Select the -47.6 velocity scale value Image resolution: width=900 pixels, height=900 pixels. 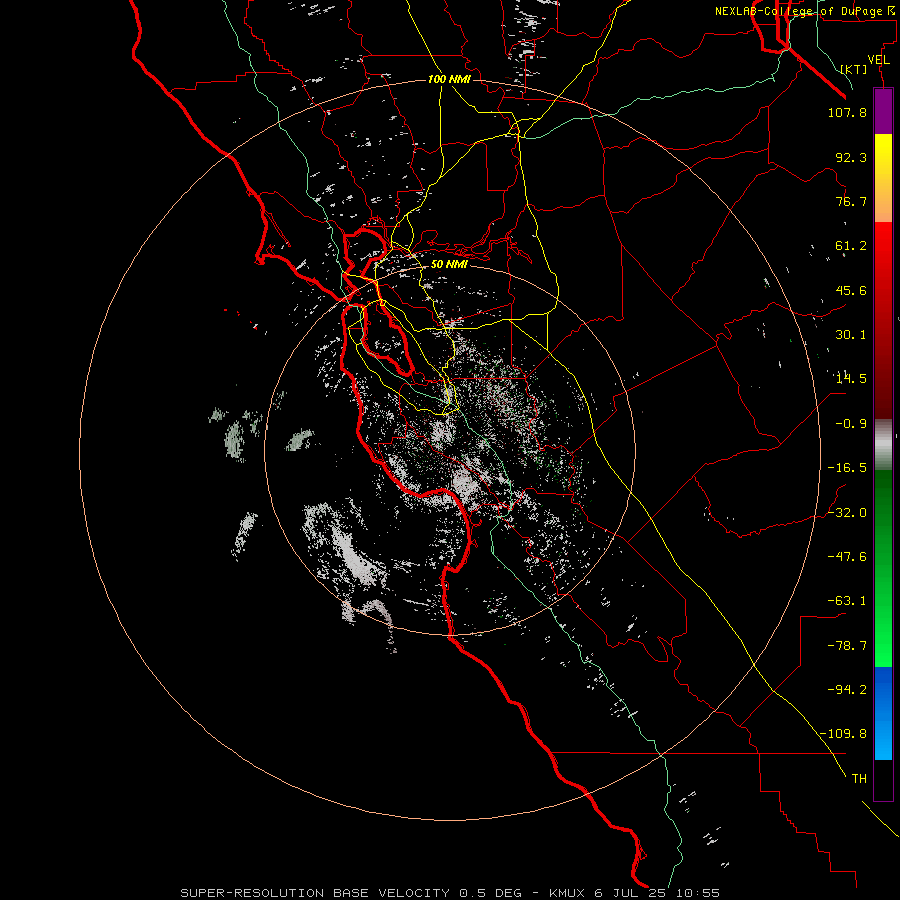click(847, 557)
